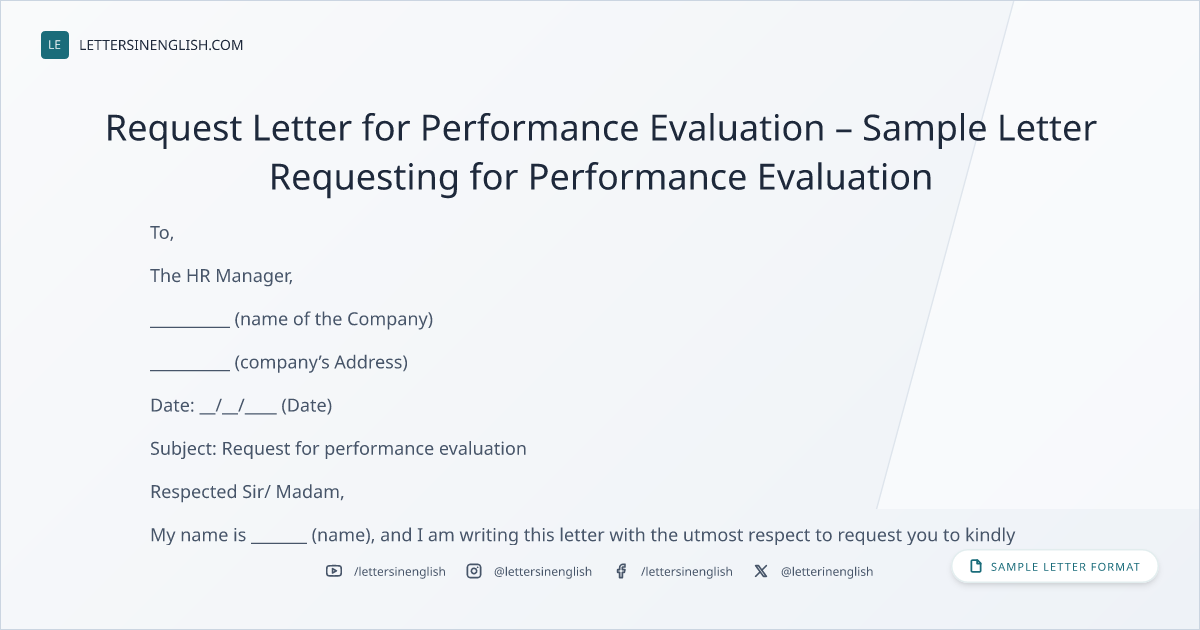Click the X (Twitter) icon

(x=761, y=571)
